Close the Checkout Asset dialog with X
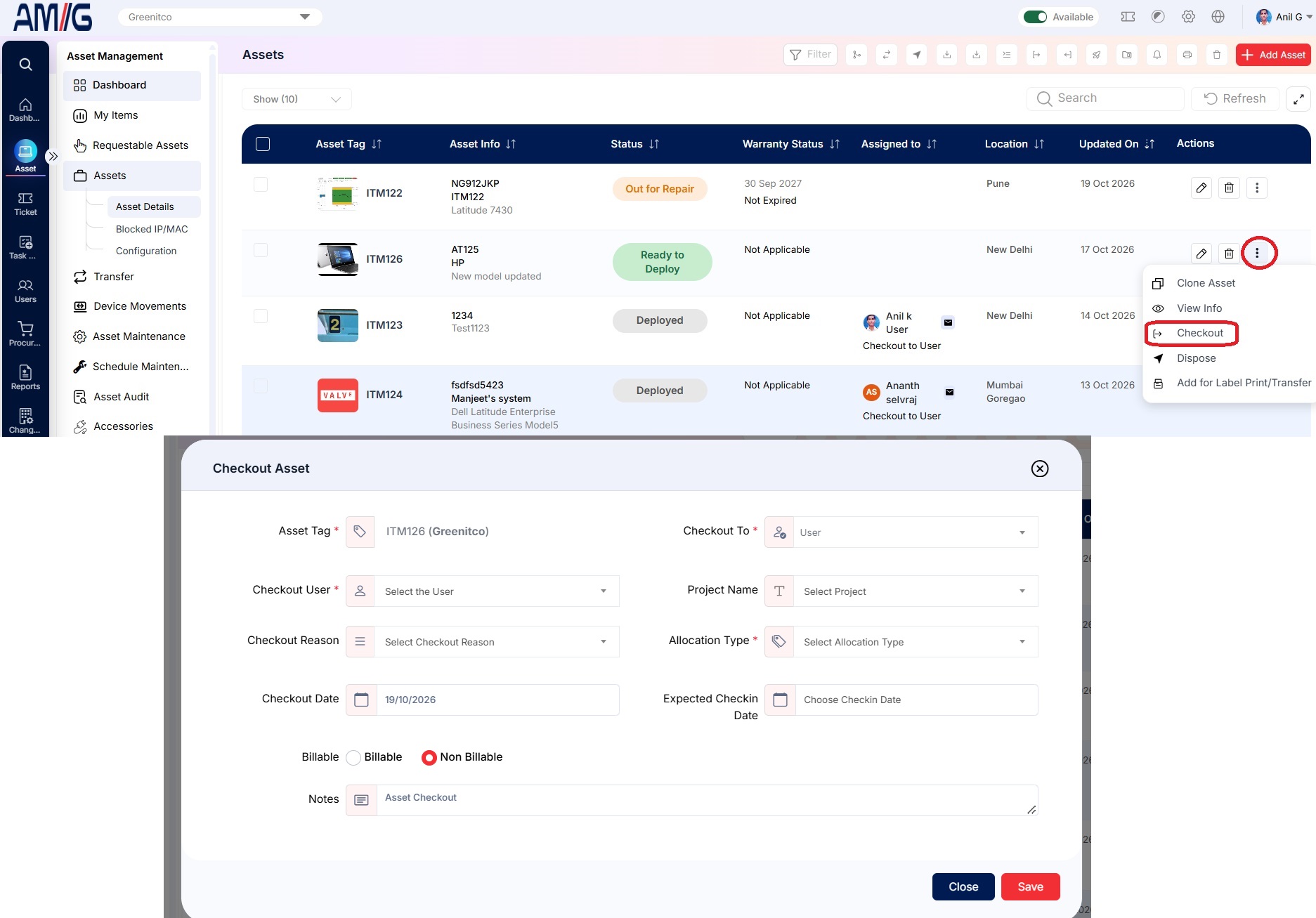This screenshot has height=918, width=1316. (1040, 468)
